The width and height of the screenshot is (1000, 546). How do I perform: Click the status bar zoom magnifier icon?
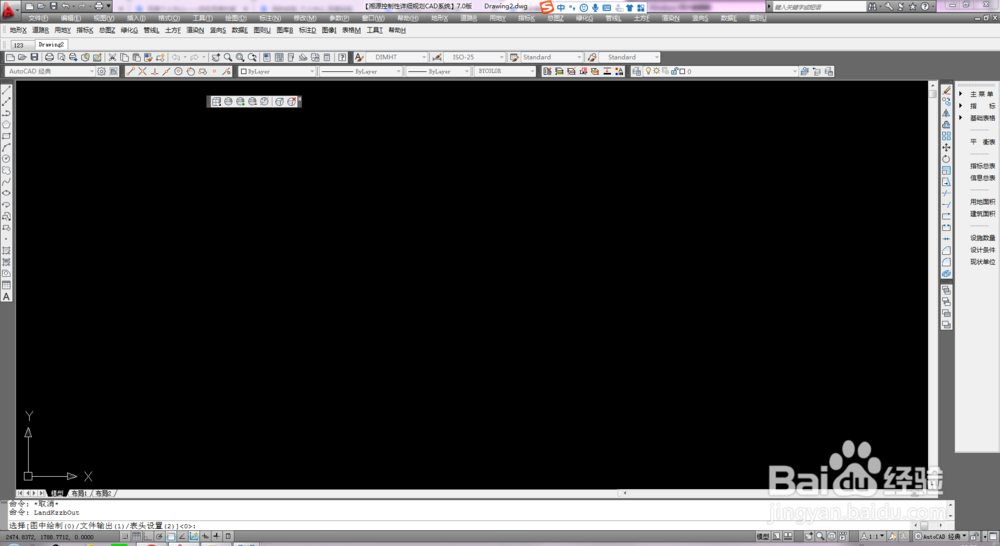(x=820, y=536)
